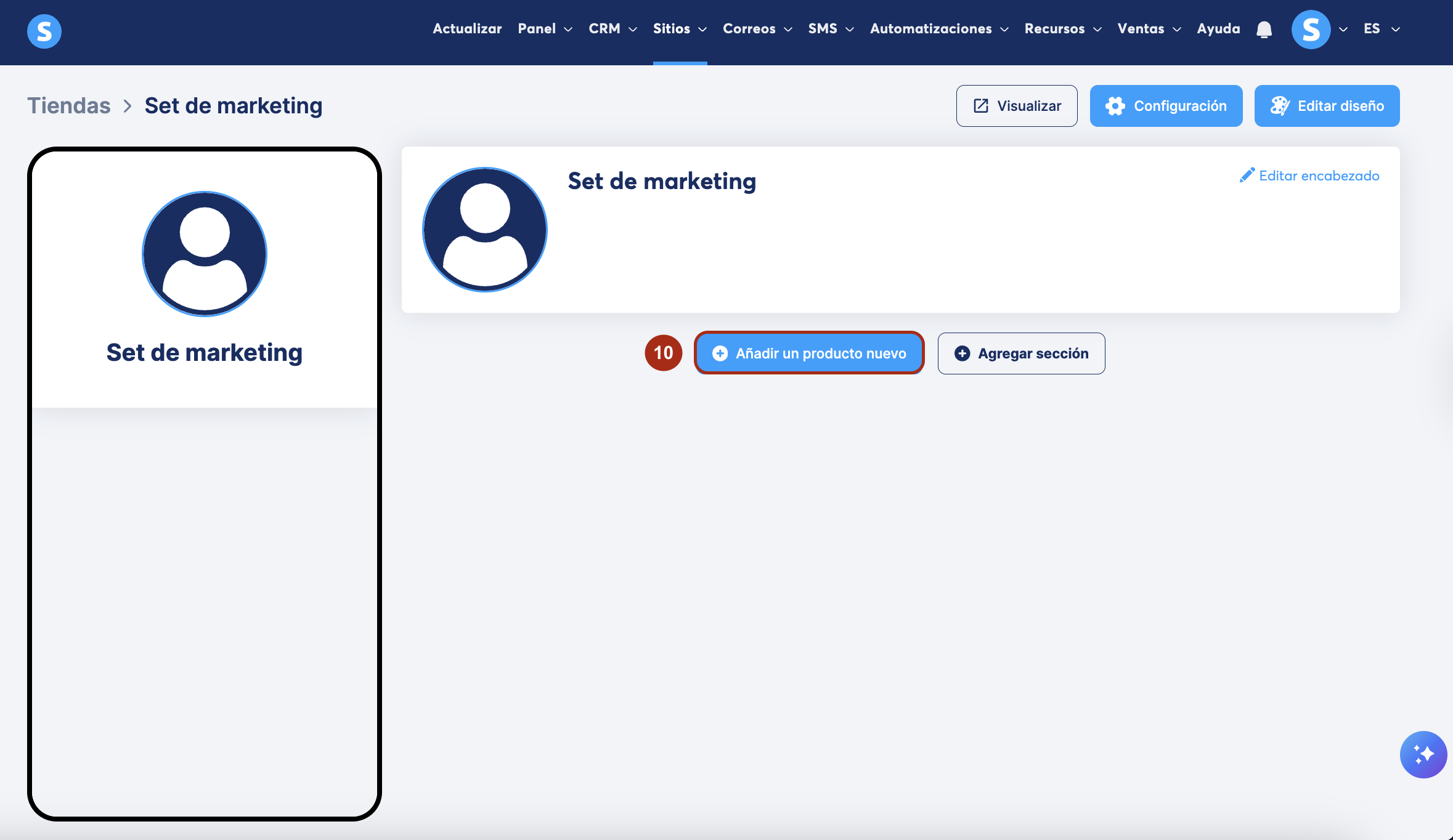
Task: Click the pencil icon for Editar encabezado
Action: [1247, 176]
